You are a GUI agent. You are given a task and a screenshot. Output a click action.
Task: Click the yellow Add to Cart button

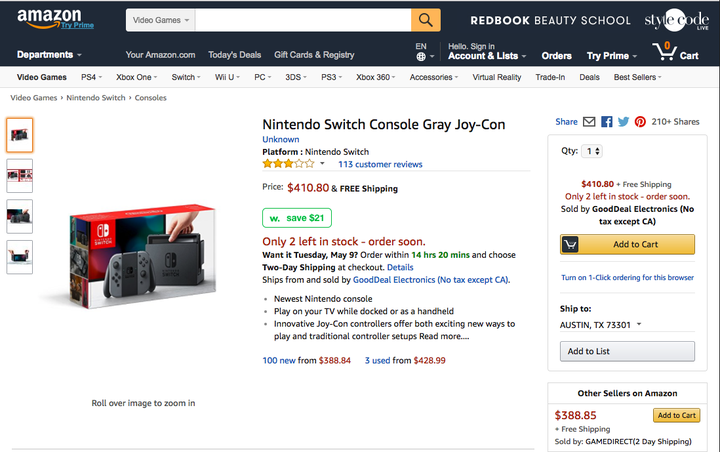[627, 245]
